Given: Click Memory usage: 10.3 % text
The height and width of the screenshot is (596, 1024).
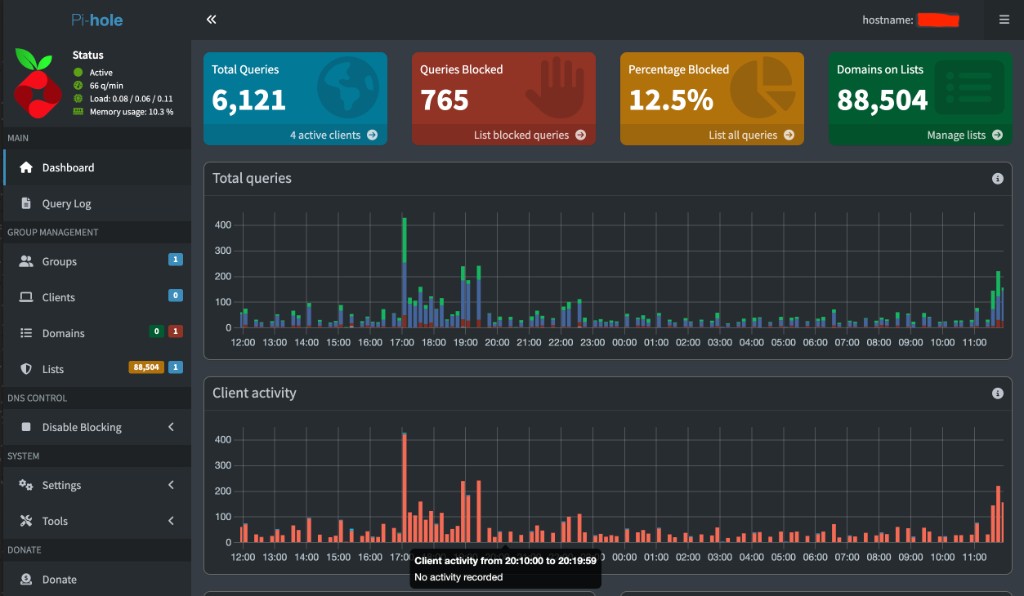Looking at the screenshot, I should click(131, 112).
